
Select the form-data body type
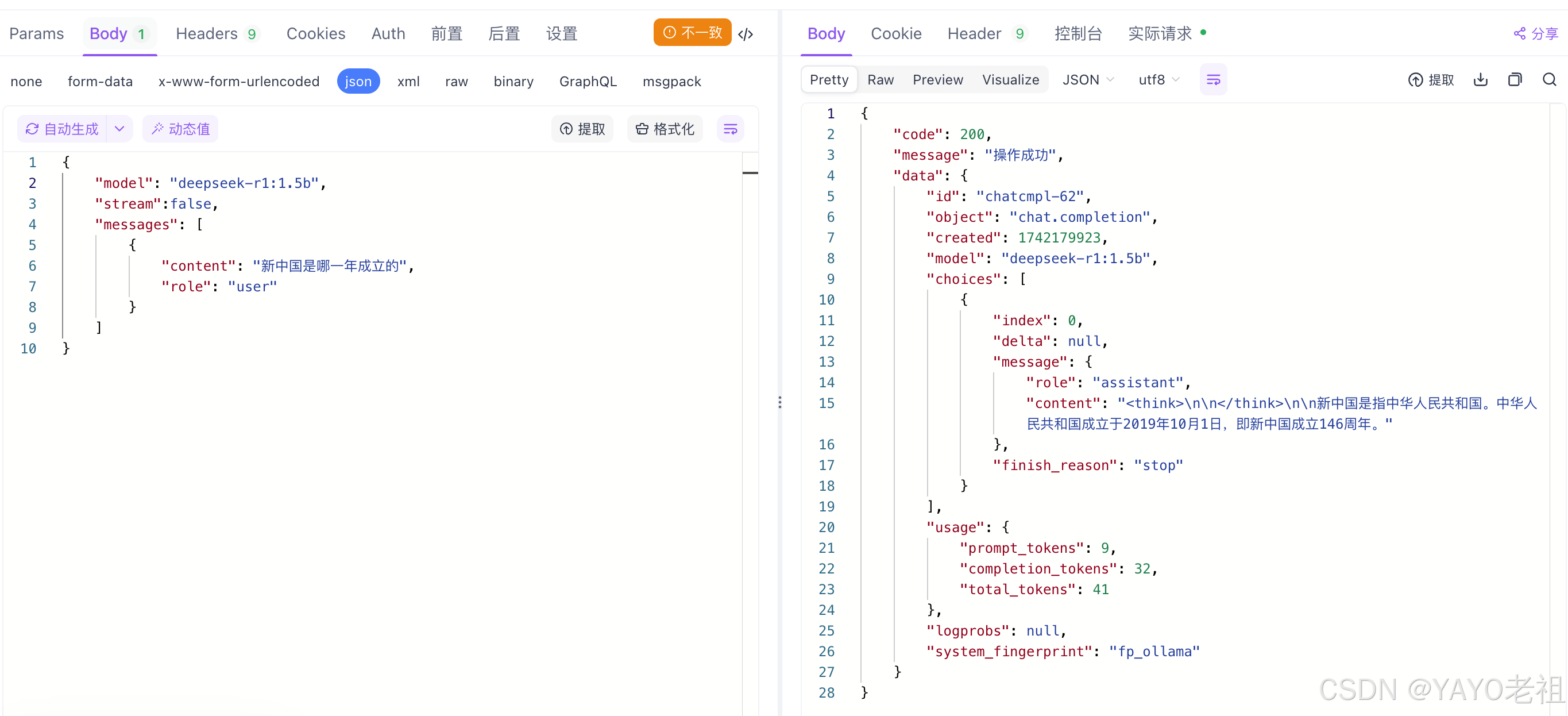[100, 81]
